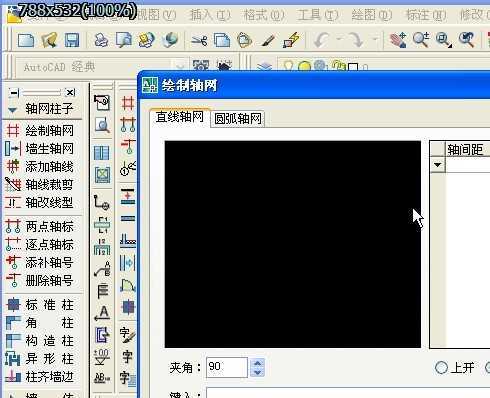
Task: Select 角柱 tool
Action: pyautogui.click(x=40, y=323)
